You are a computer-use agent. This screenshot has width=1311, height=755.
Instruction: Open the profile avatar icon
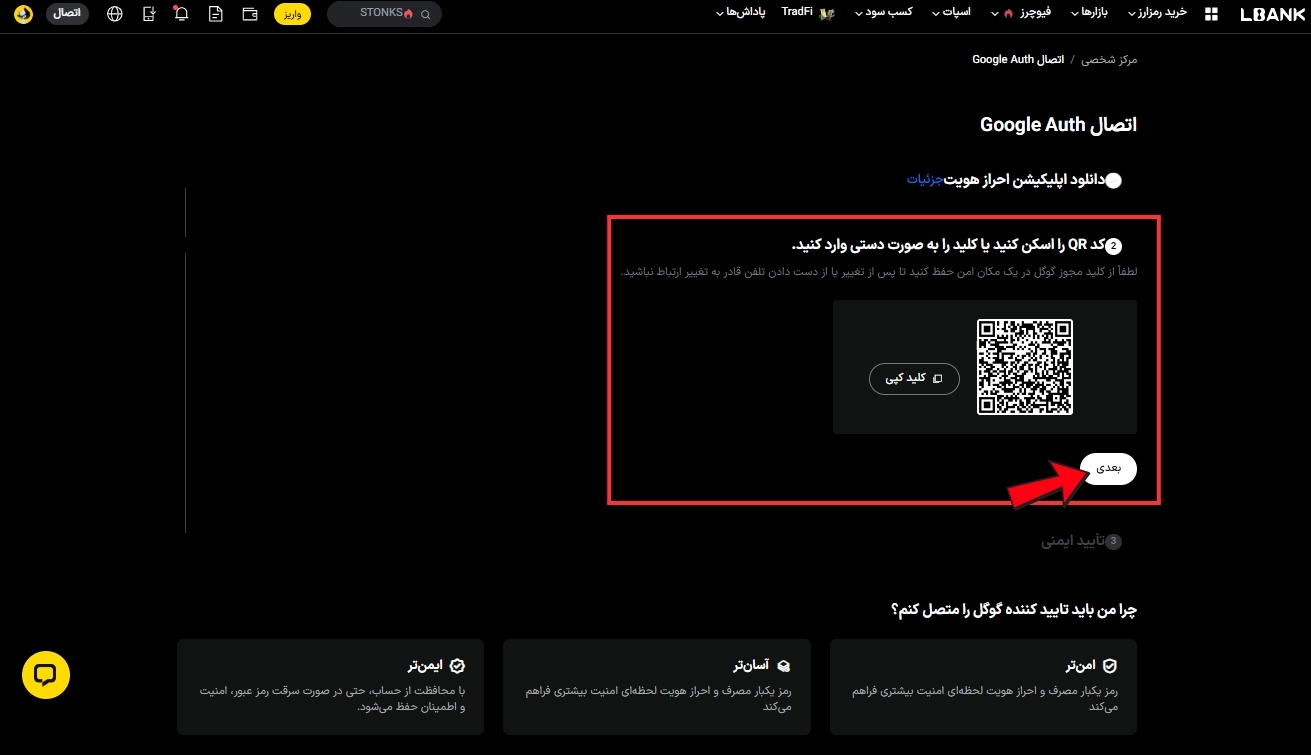[x=23, y=15]
